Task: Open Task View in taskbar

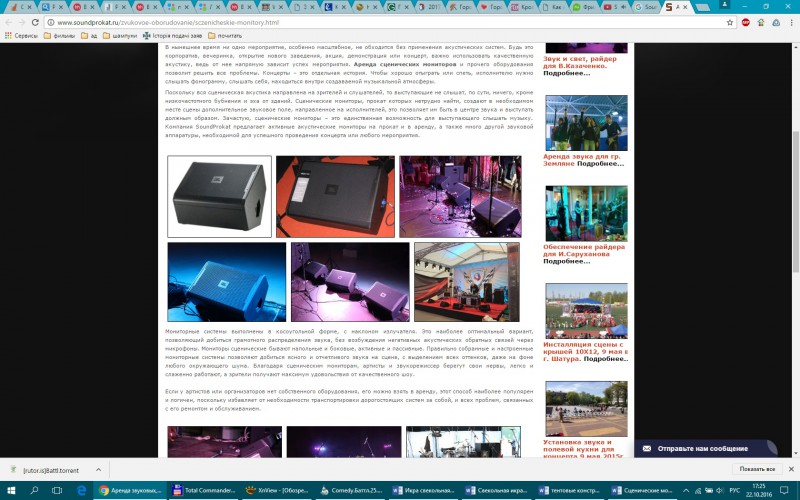Action: [57, 490]
